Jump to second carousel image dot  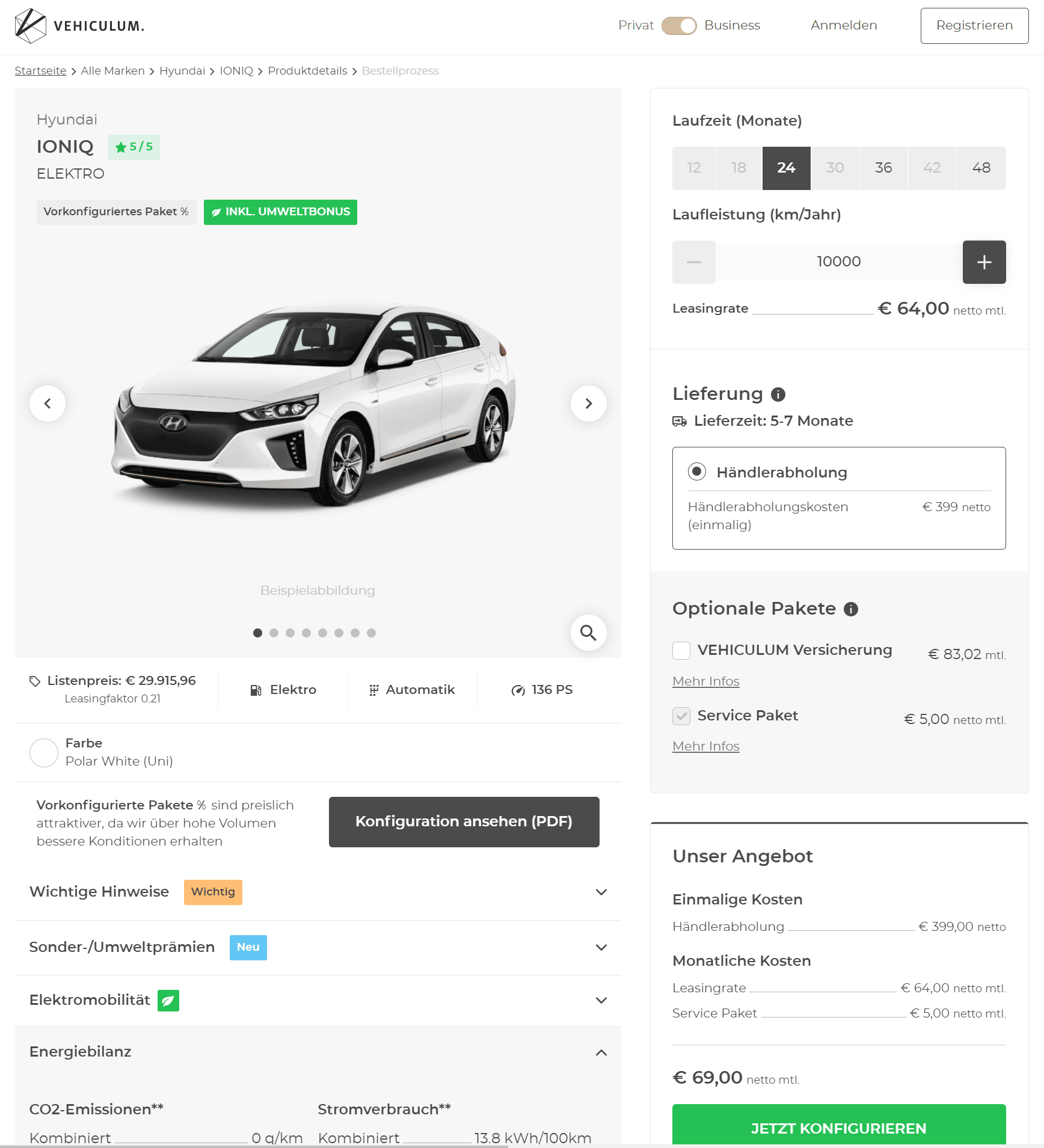click(x=274, y=633)
